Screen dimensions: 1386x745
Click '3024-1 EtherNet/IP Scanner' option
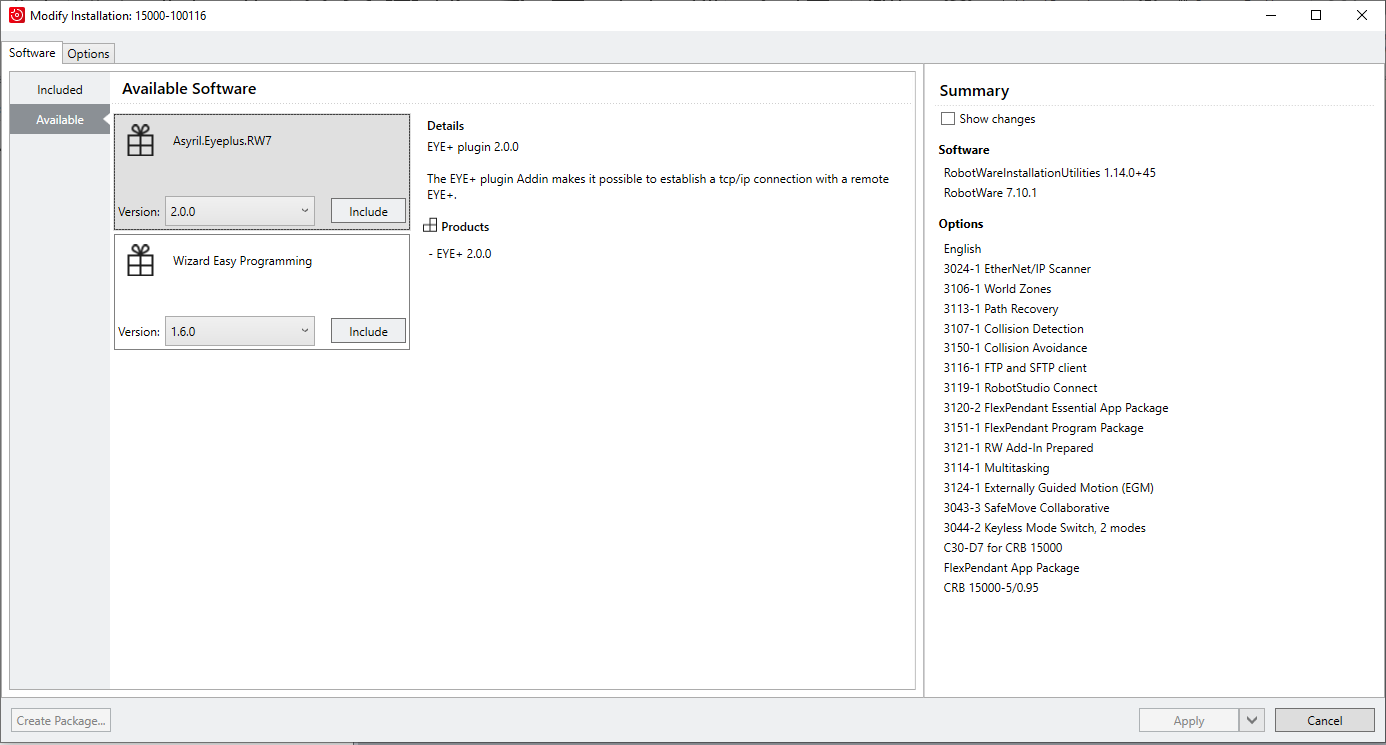pyautogui.click(x=1017, y=269)
